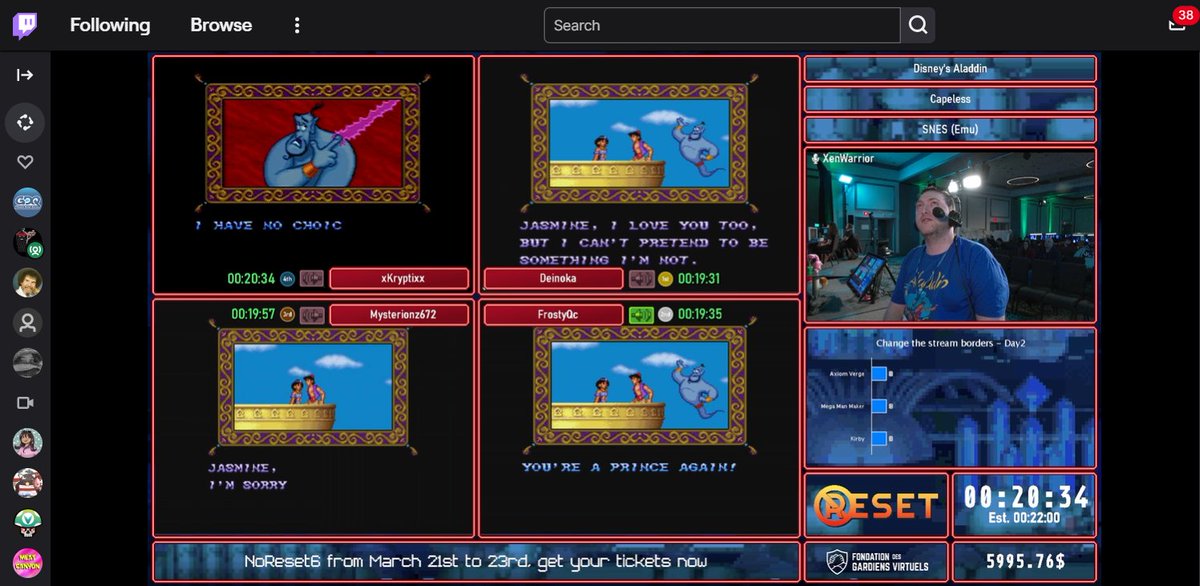Open the Following tab

pos(110,25)
